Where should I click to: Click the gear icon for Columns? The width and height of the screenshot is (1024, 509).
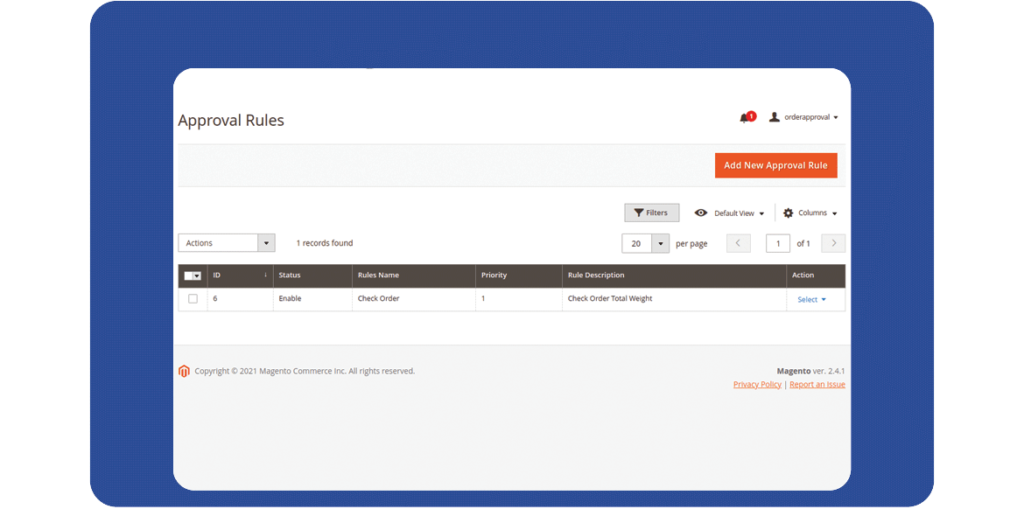(788, 213)
